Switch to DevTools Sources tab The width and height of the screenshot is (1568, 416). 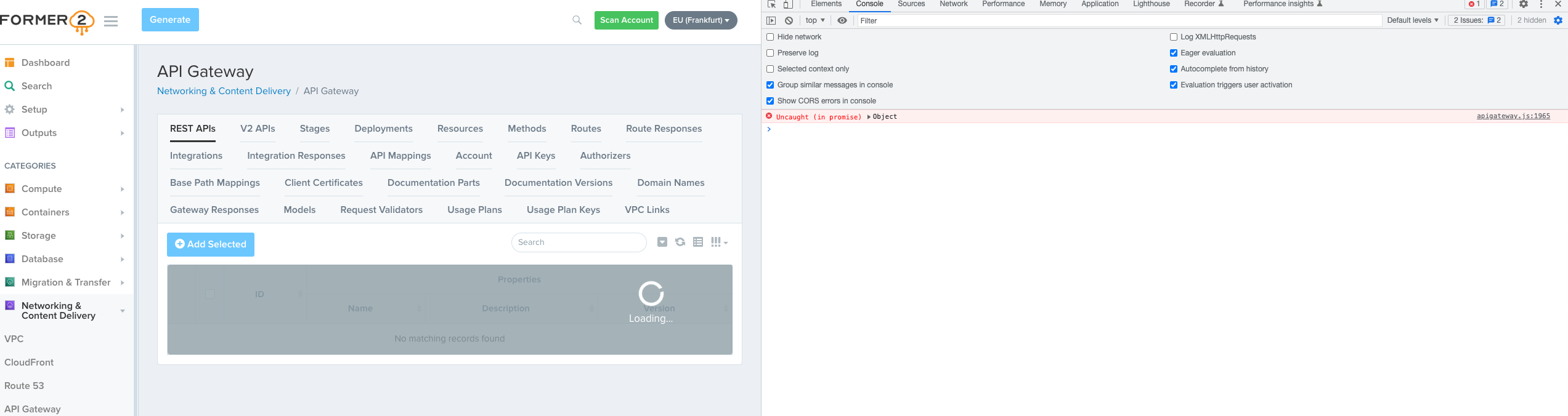point(911,4)
